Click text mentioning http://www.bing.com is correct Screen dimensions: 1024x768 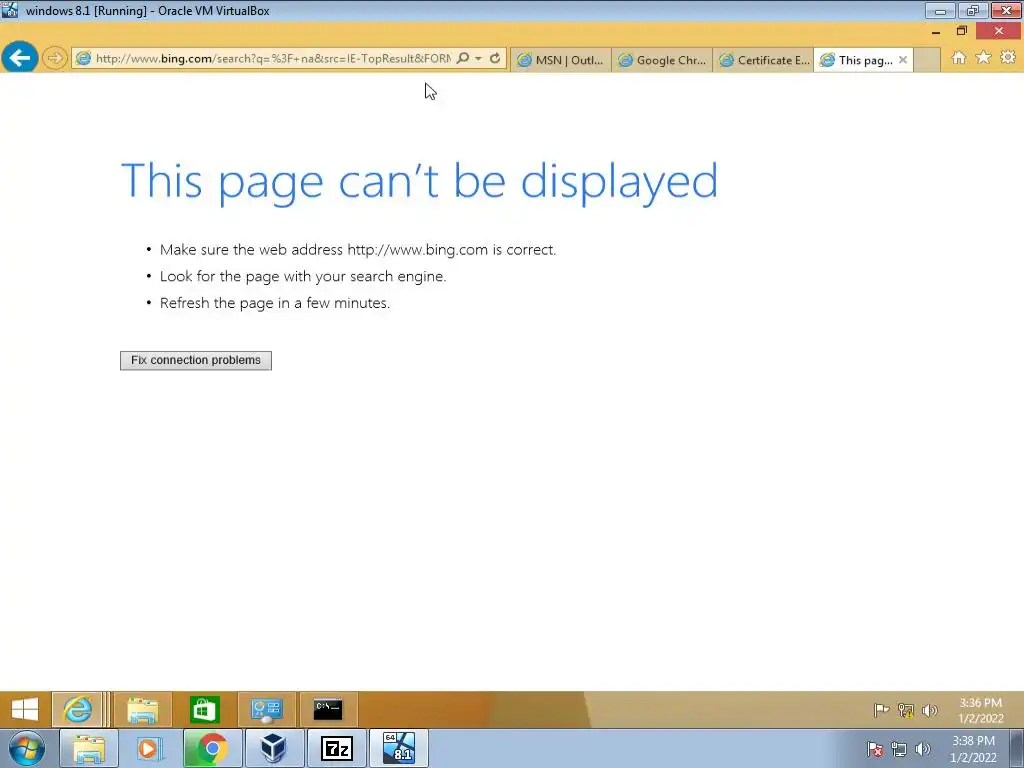358,249
